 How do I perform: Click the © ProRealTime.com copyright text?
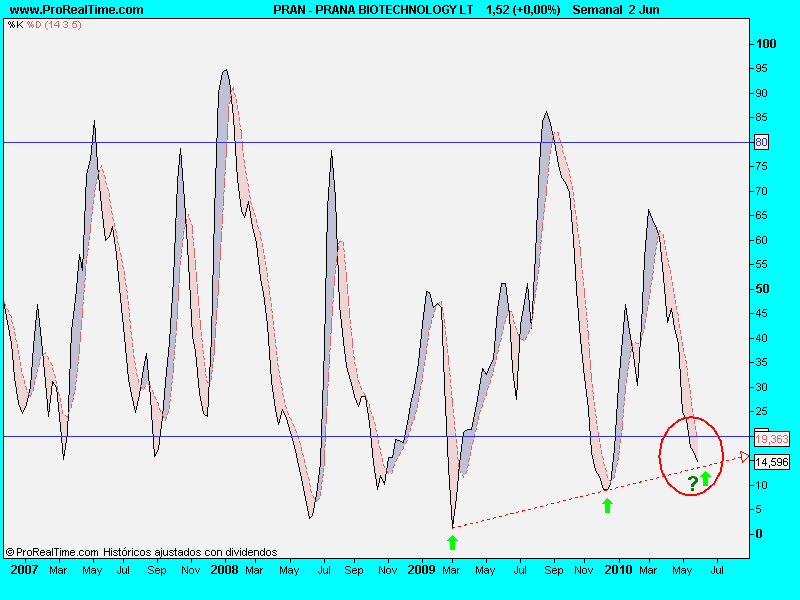pyautogui.click(x=52, y=552)
